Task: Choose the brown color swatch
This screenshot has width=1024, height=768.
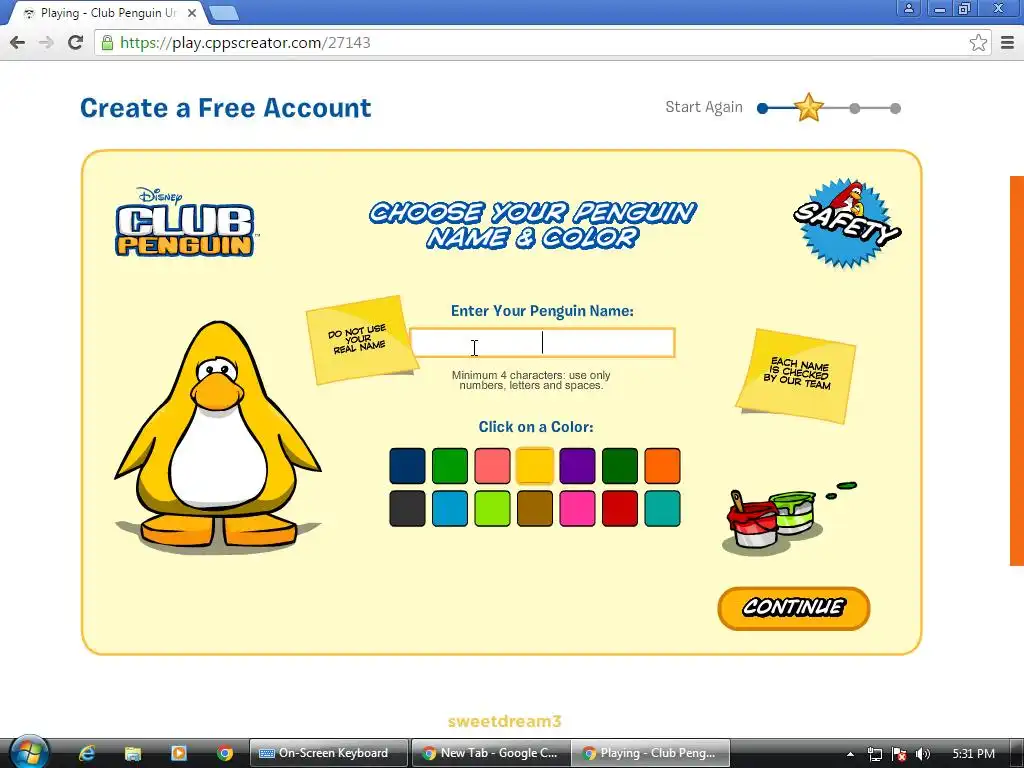Action: click(x=535, y=508)
